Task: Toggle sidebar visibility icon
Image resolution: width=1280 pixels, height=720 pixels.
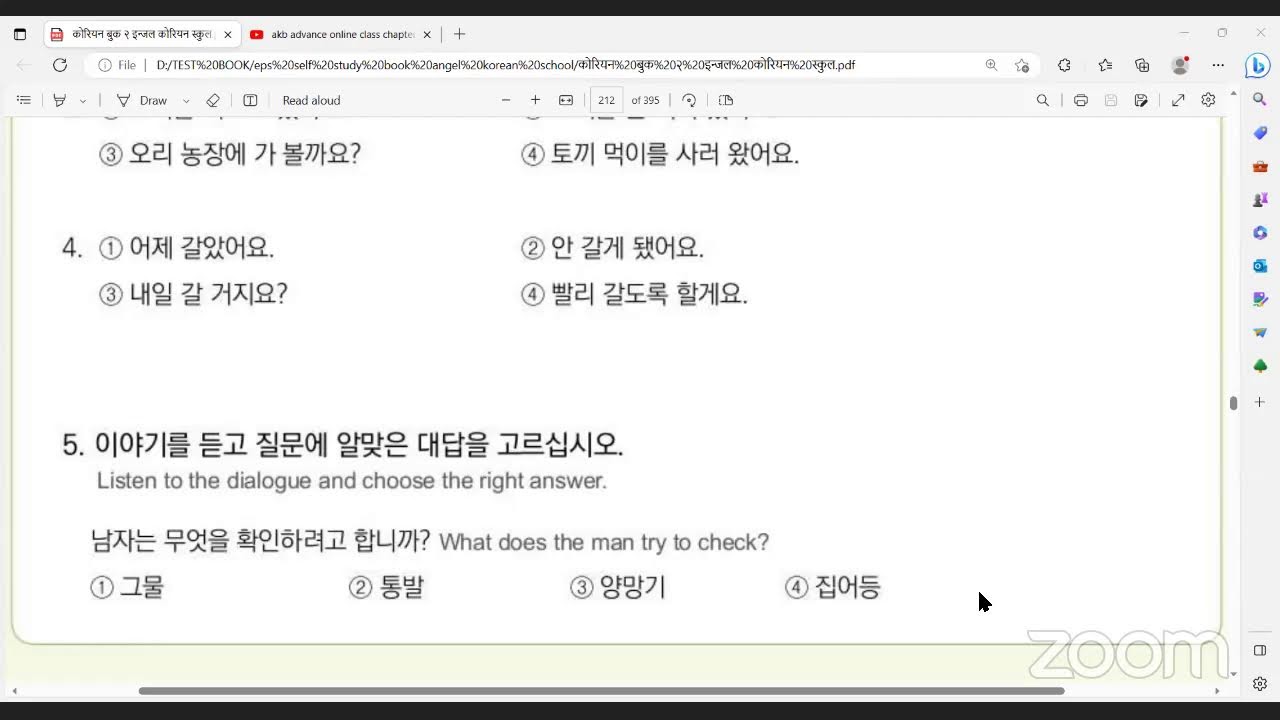Action: [1260, 650]
